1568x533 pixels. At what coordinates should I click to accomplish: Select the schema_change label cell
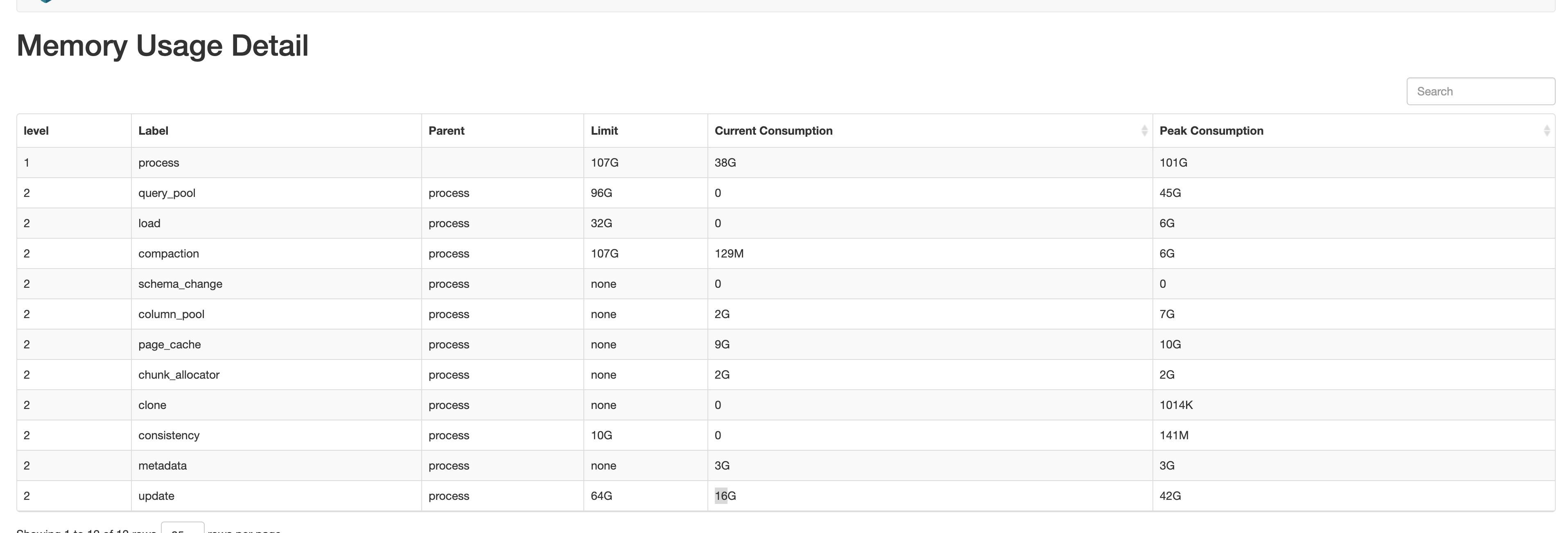pyautogui.click(x=180, y=284)
